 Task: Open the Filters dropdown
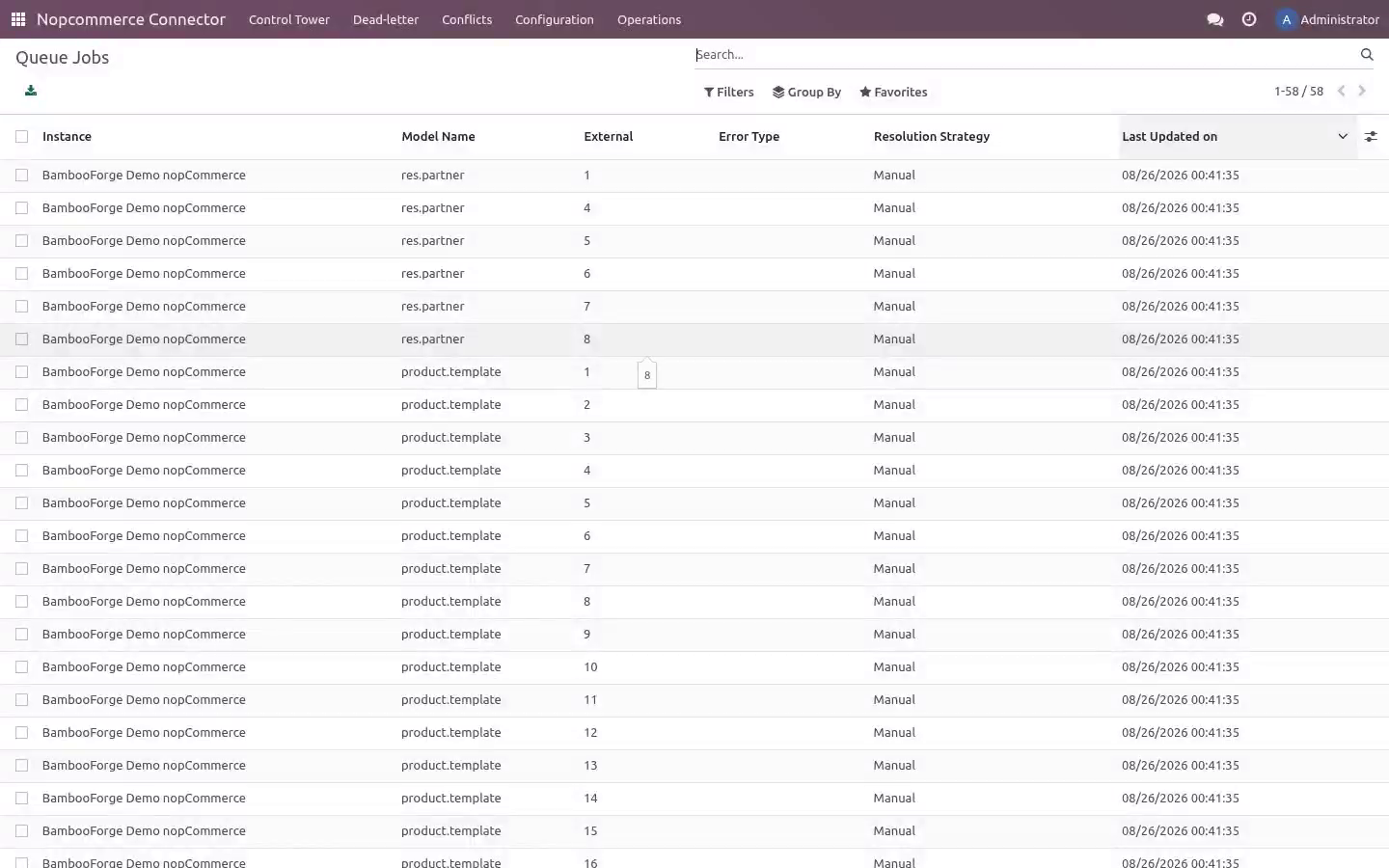(729, 93)
